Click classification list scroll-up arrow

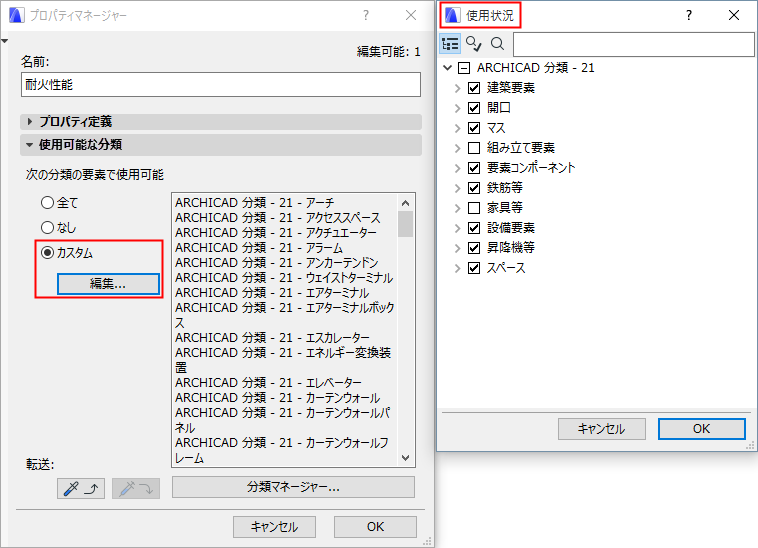(406, 202)
